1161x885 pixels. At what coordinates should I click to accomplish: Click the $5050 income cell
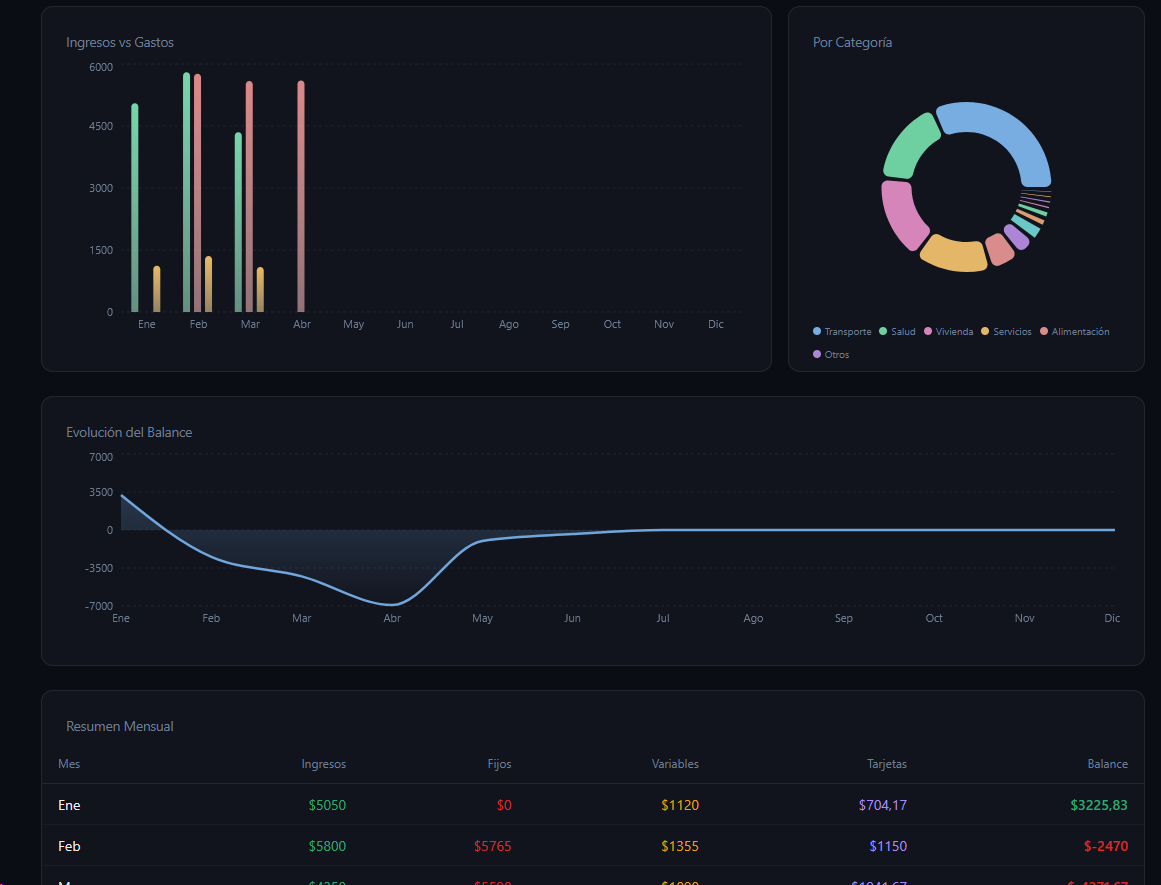pyautogui.click(x=327, y=805)
